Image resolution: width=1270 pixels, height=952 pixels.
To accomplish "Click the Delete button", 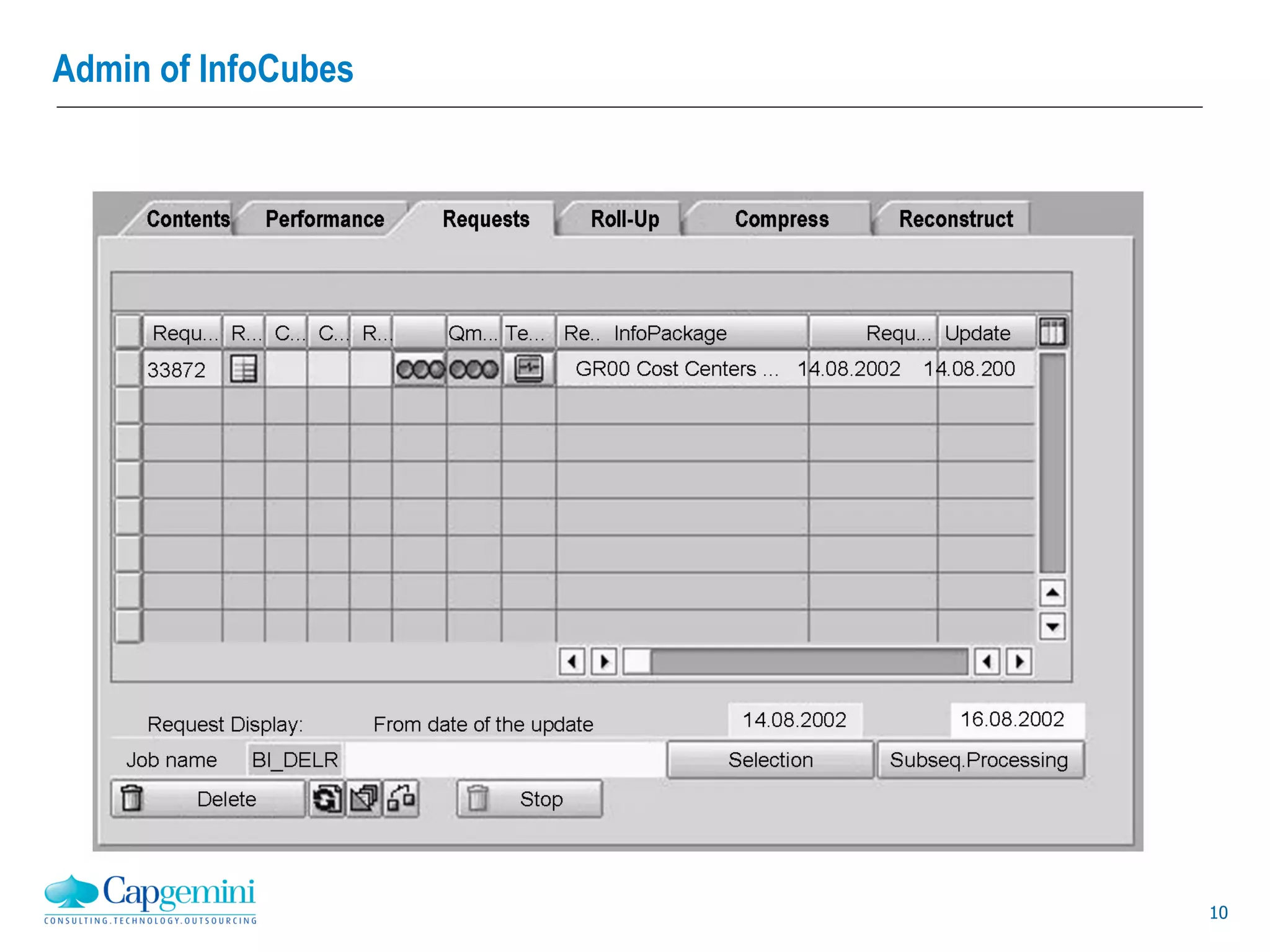I will click(208, 799).
